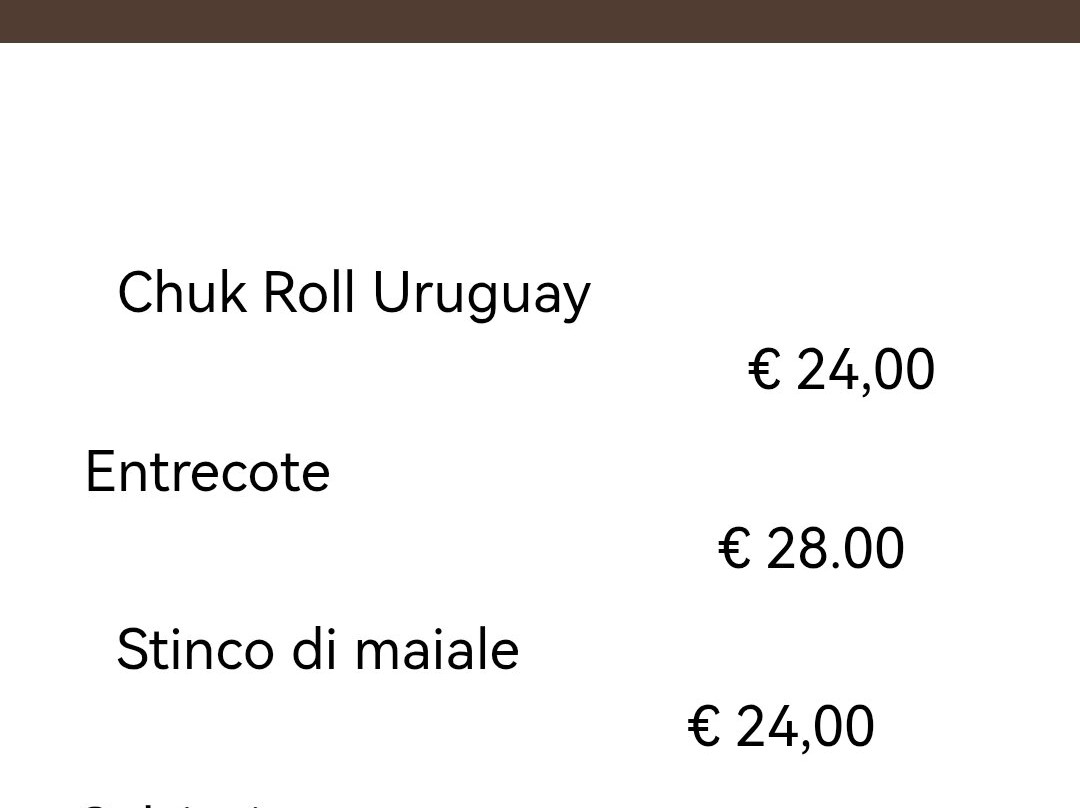This screenshot has height=808, width=1080.
Task: Tap the price below Stinco di maiale
Action: [x=781, y=727]
